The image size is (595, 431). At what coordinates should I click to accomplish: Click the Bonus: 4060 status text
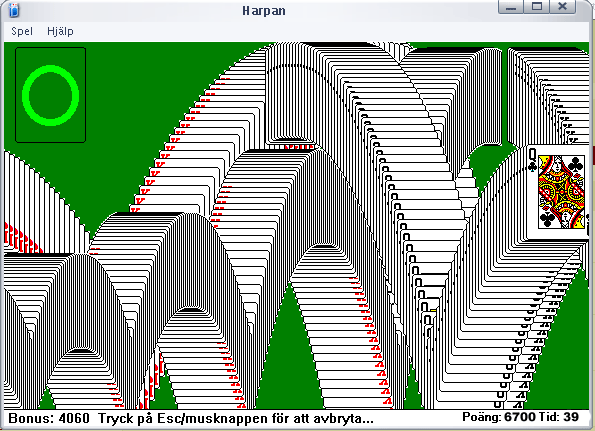(x=49, y=418)
